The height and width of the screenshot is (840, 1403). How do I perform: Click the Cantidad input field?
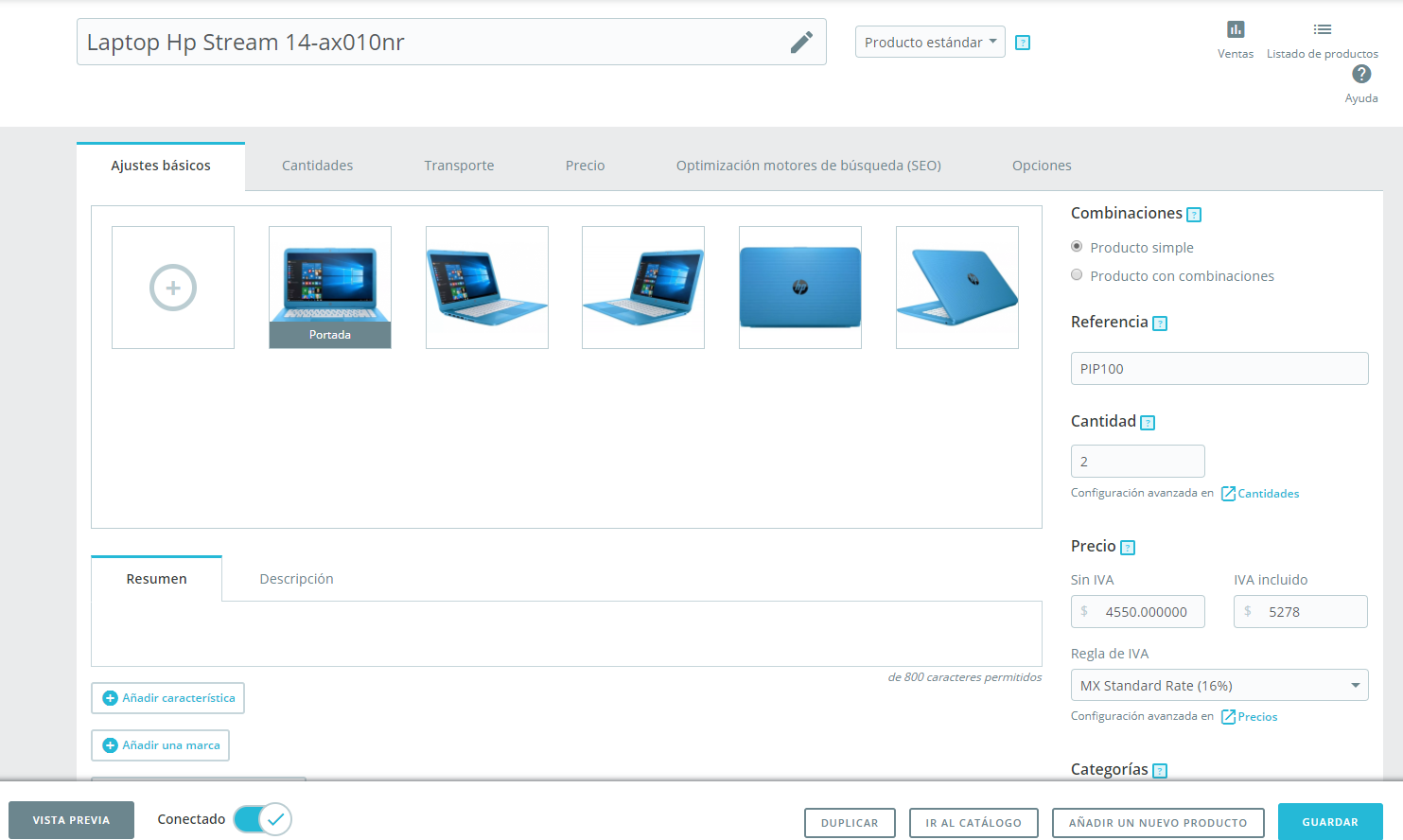pos(1138,462)
